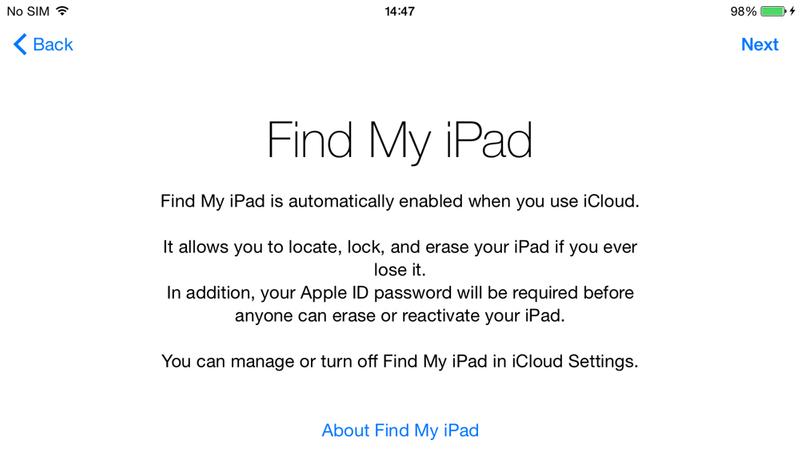The width and height of the screenshot is (800, 466).
Task: Tap the charging lightning bolt icon
Action: coord(792,11)
